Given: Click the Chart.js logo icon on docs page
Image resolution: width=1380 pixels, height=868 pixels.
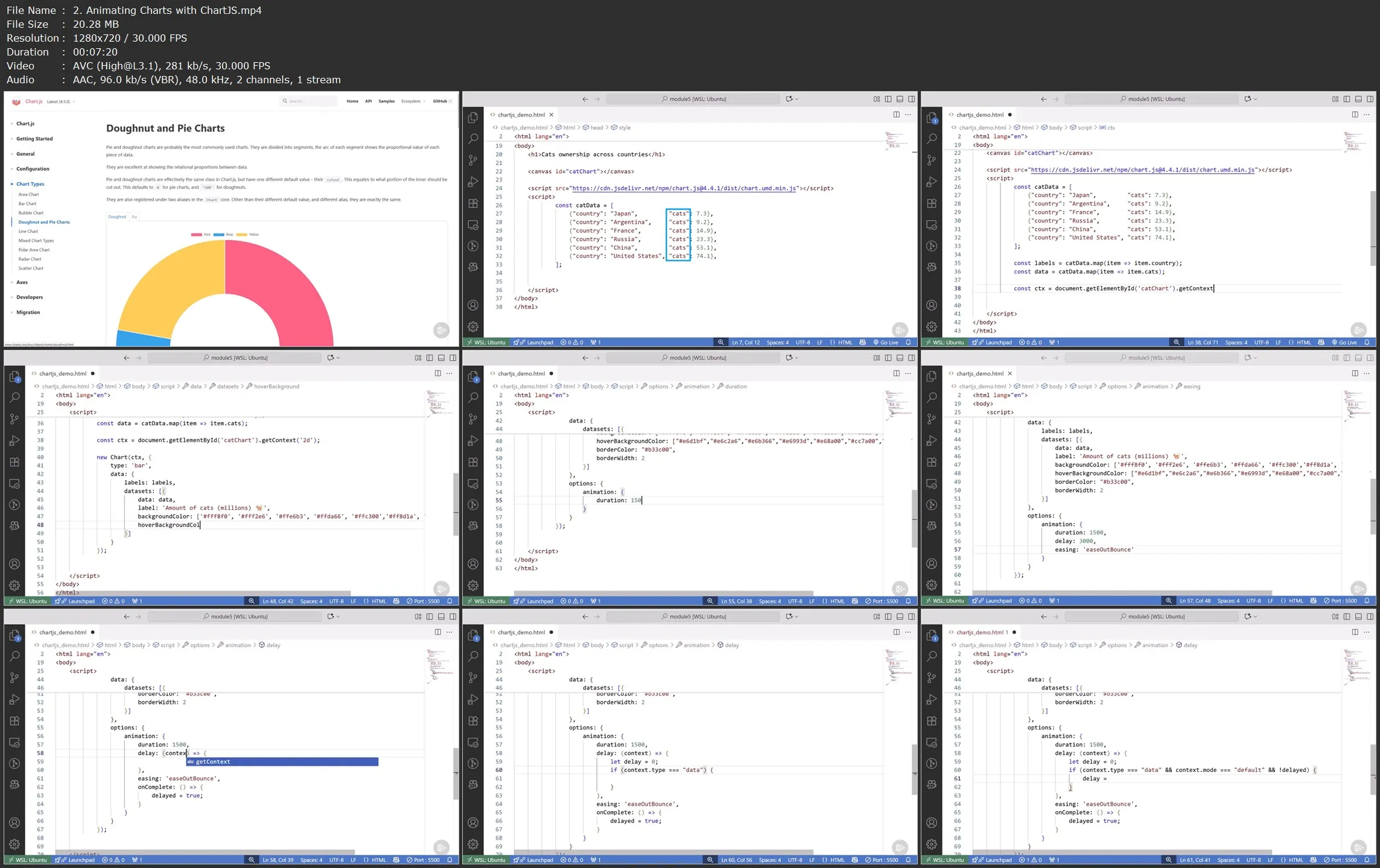Looking at the screenshot, I should click(x=16, y=101).
